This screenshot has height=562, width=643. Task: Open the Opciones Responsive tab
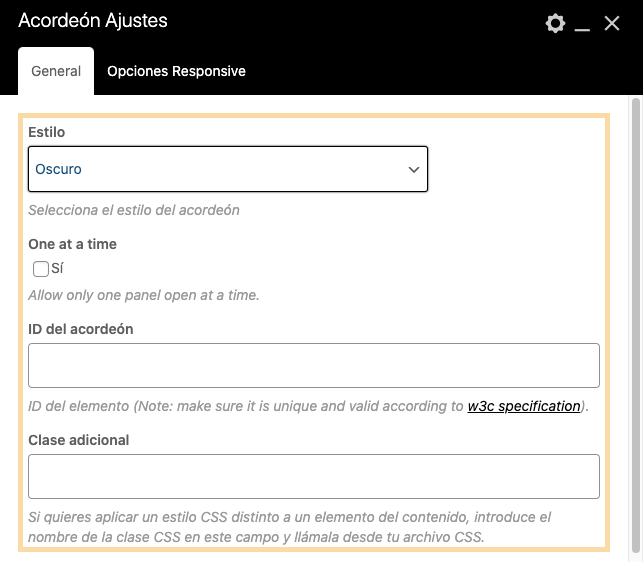[x=176, y=71]
